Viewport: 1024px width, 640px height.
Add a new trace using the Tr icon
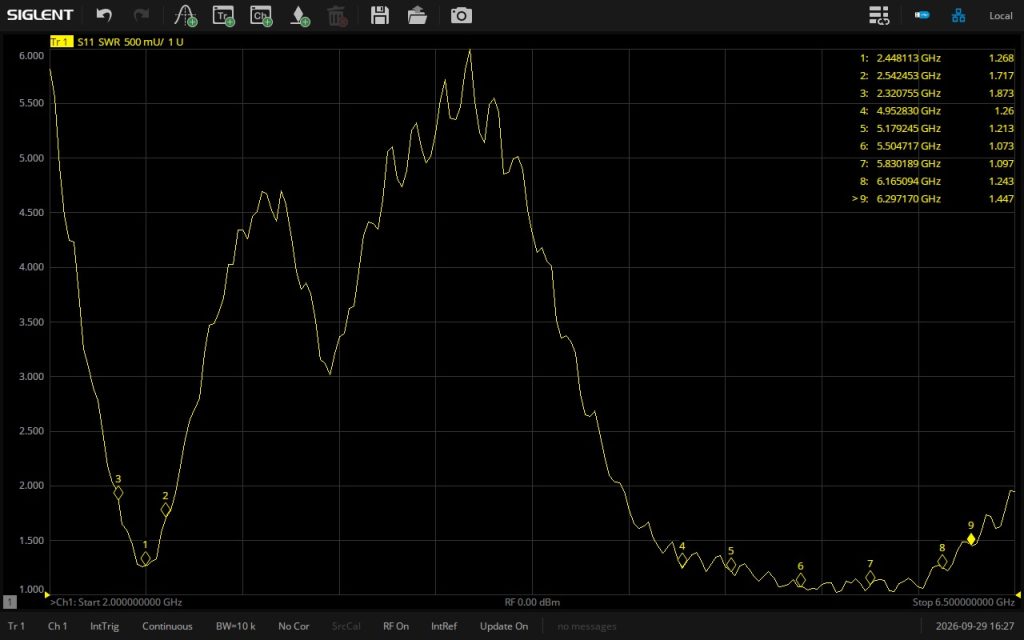(x=224, y=15)
